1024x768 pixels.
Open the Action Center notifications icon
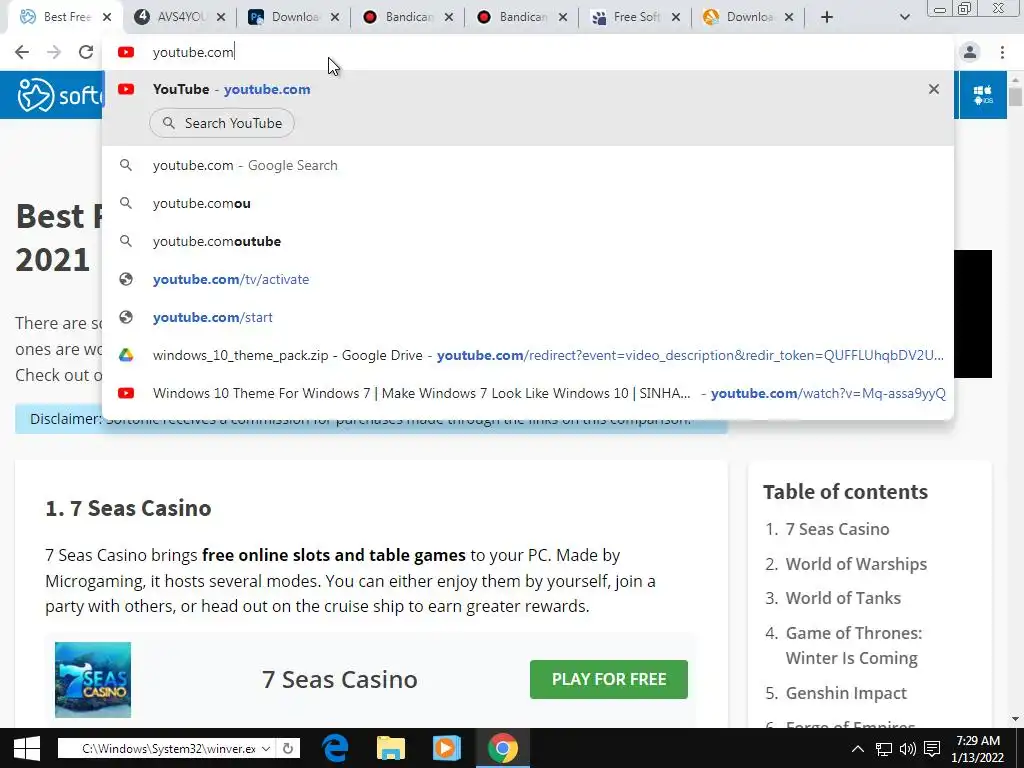(x=933, y=749)
